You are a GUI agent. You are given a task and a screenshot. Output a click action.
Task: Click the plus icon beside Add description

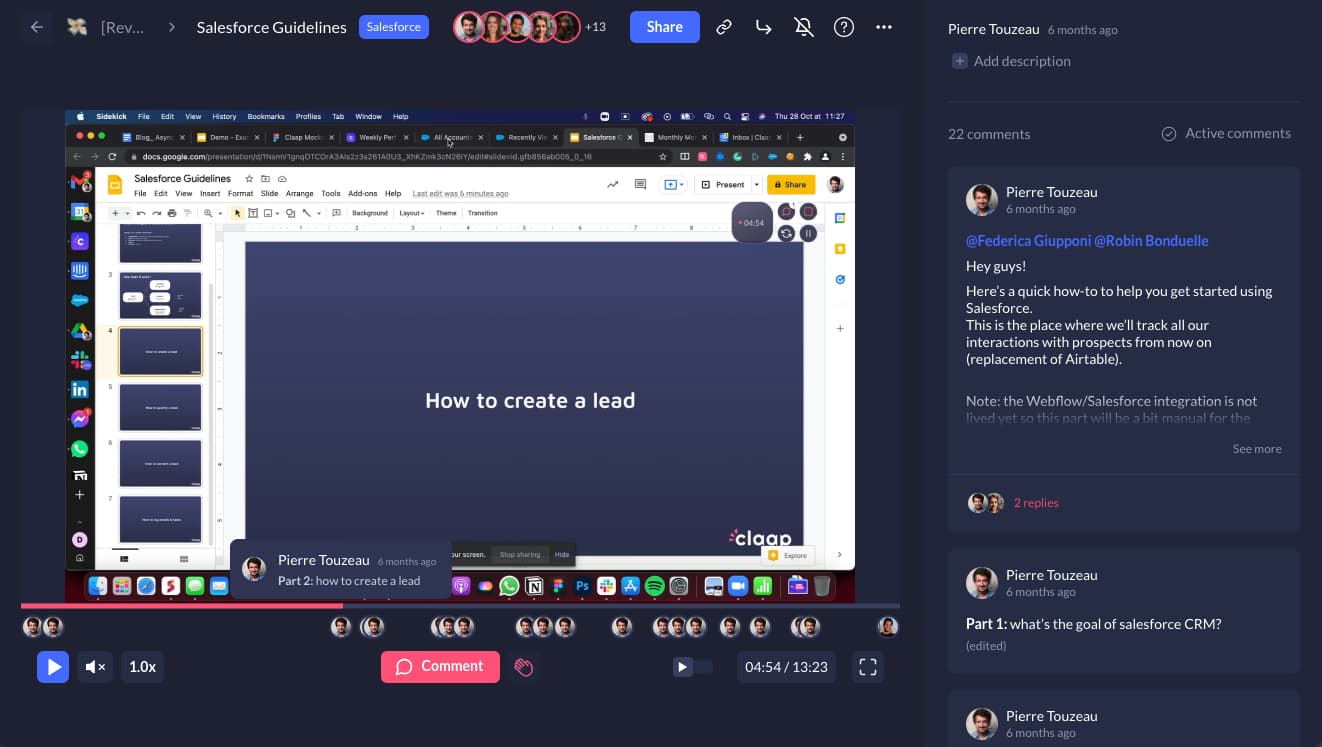click(x=960, y=61)
